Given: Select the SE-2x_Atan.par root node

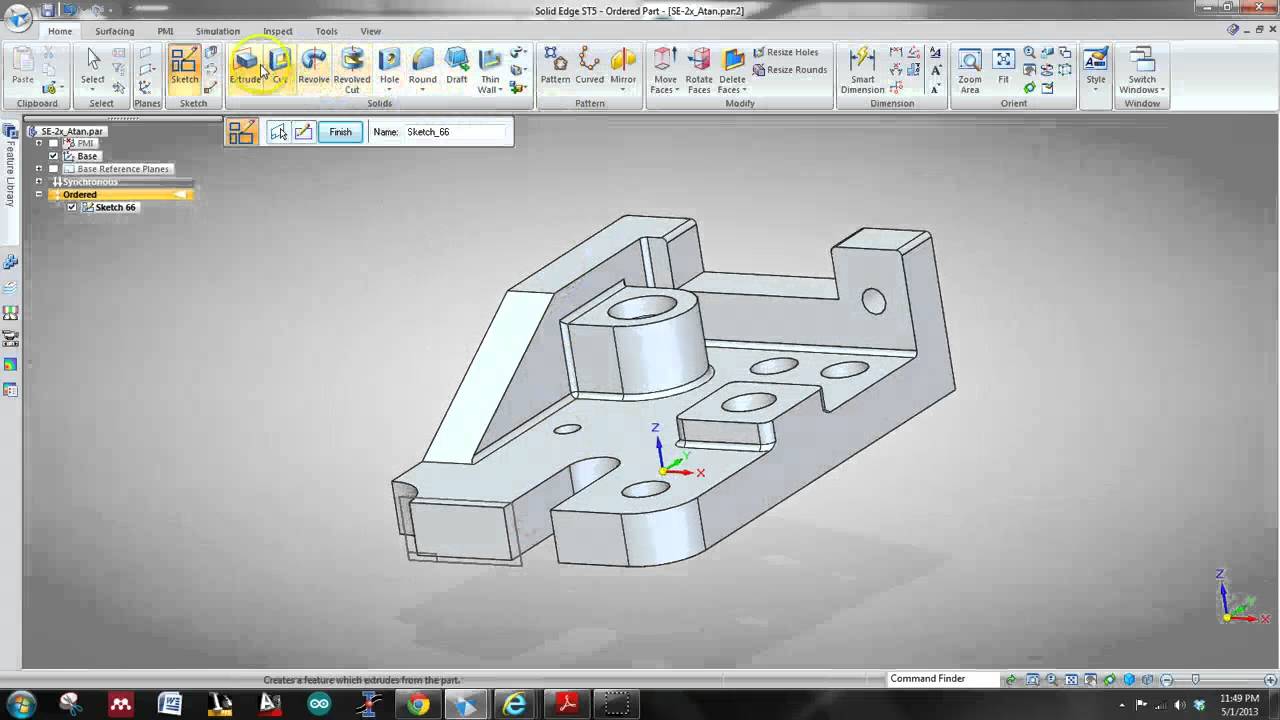Looking at the screenshot, I should [x=66, y=131].
